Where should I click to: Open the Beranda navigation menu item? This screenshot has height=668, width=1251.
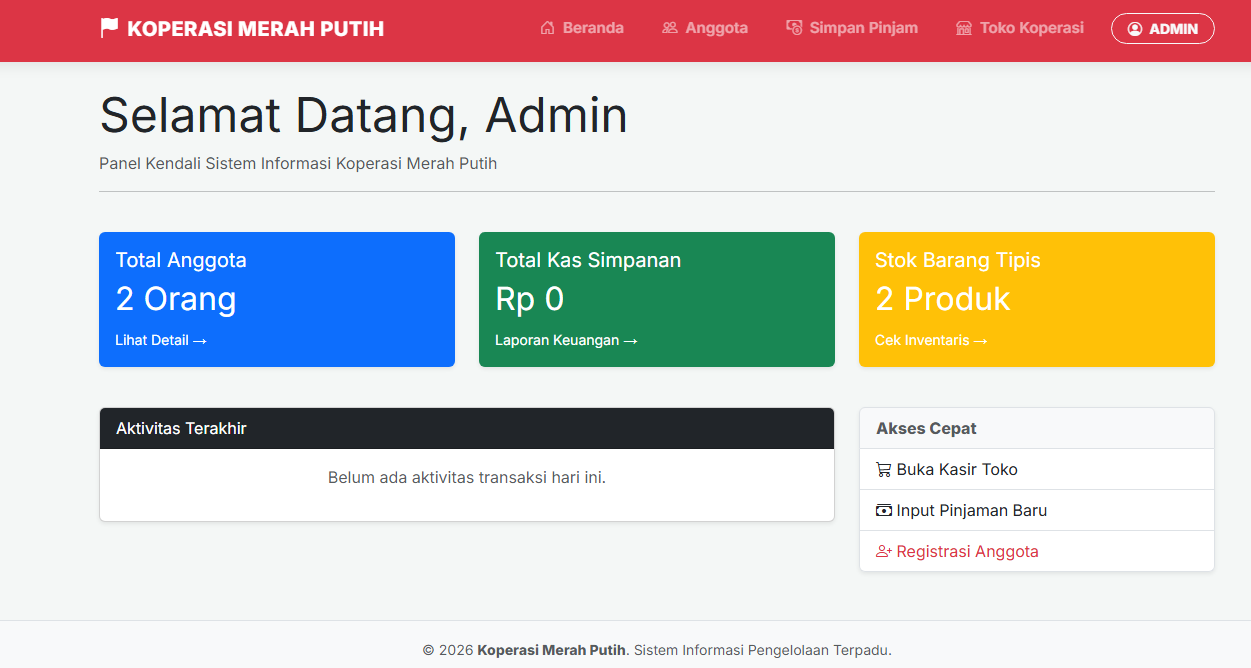pos(581,28)
